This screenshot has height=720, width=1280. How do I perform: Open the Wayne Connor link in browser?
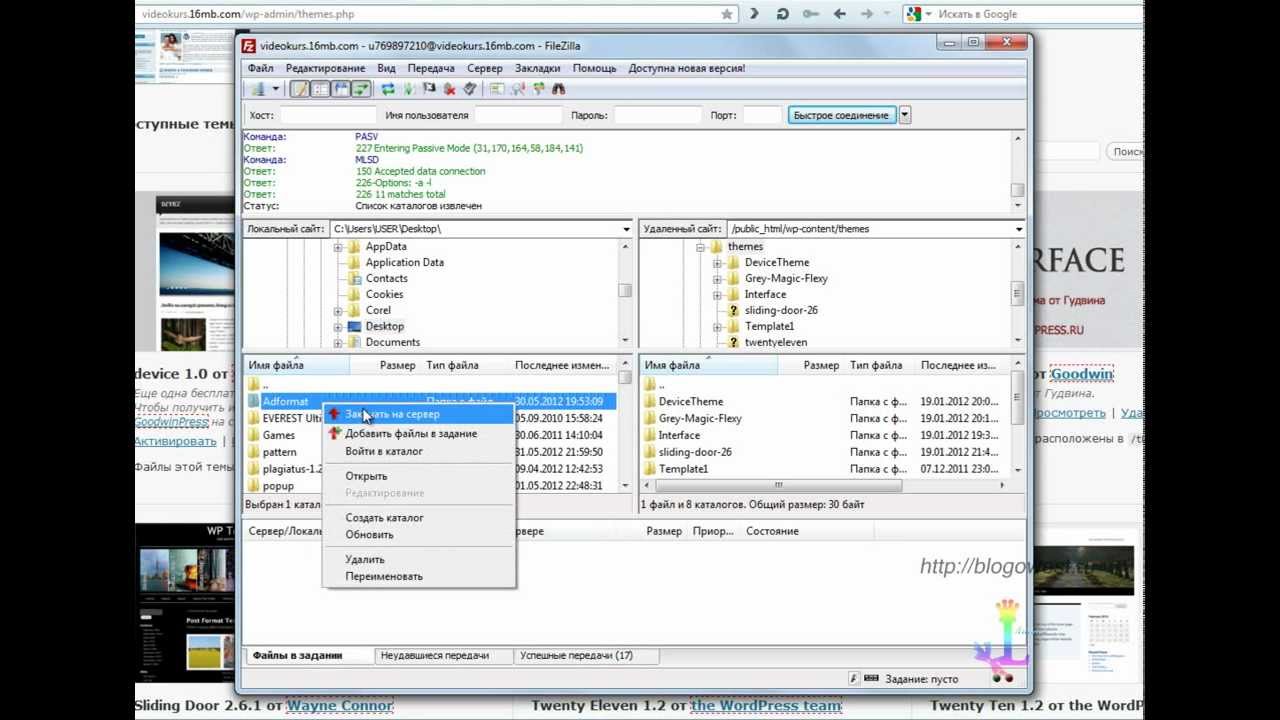point(339,705)
